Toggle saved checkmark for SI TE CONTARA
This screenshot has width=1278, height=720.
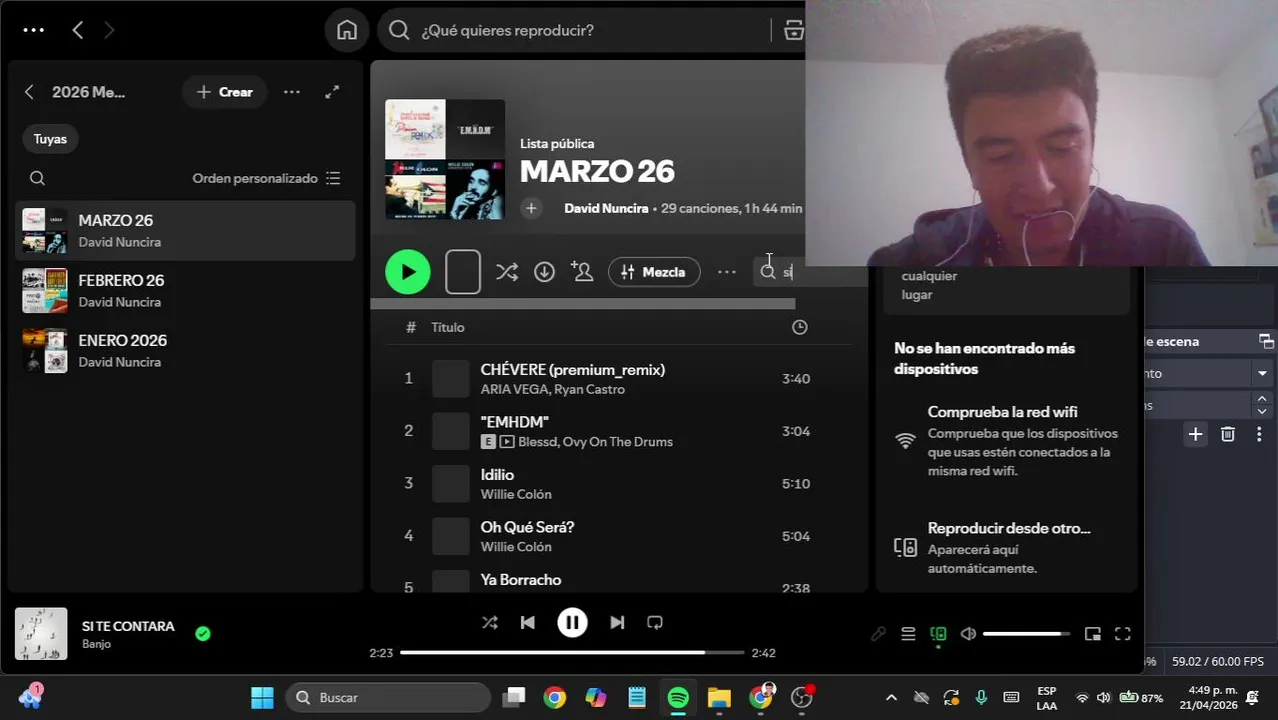click(203, 633)
